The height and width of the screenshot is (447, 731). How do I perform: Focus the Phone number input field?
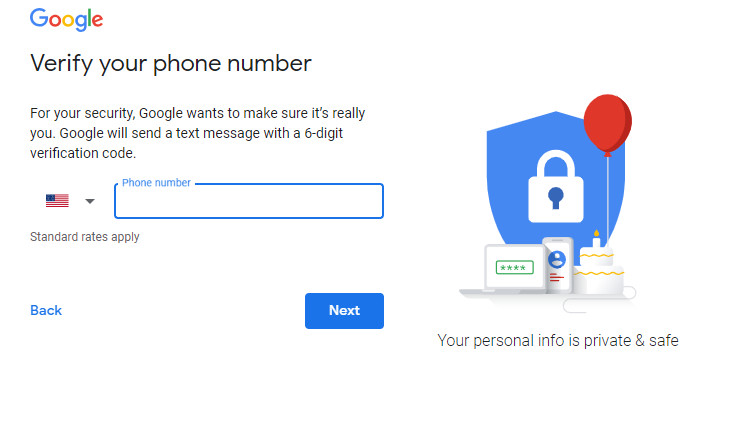click(249, 201)
